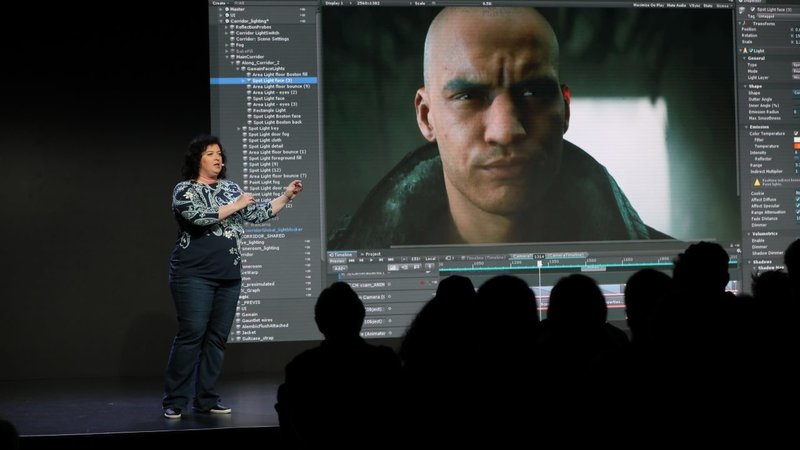Click the Light component bulb icon
Image resolution: width=800 pixels, height=450 pixels.
point(745,51)
